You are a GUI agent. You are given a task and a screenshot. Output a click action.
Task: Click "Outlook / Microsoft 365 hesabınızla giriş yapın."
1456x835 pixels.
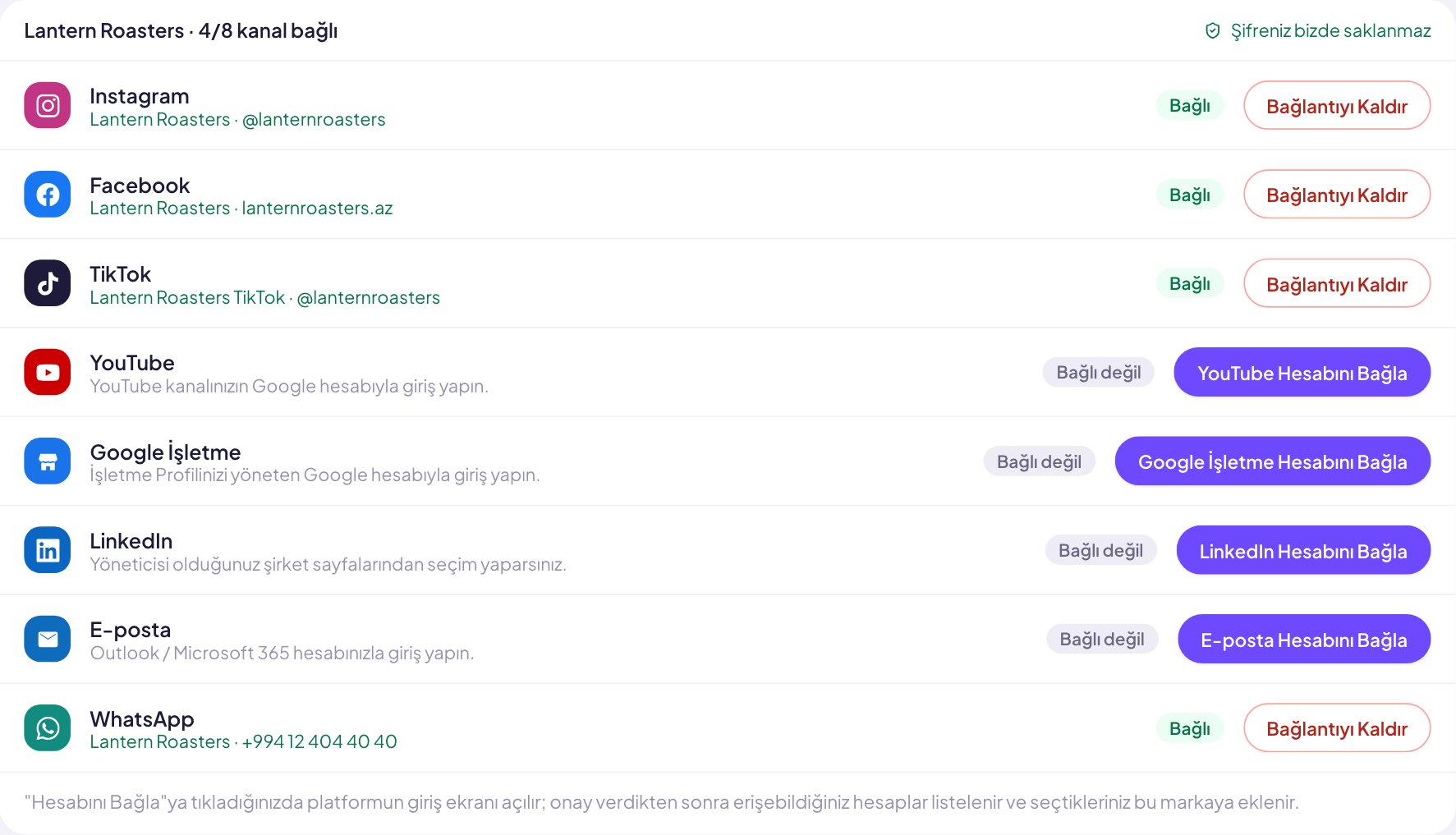(x=282, y=653)
